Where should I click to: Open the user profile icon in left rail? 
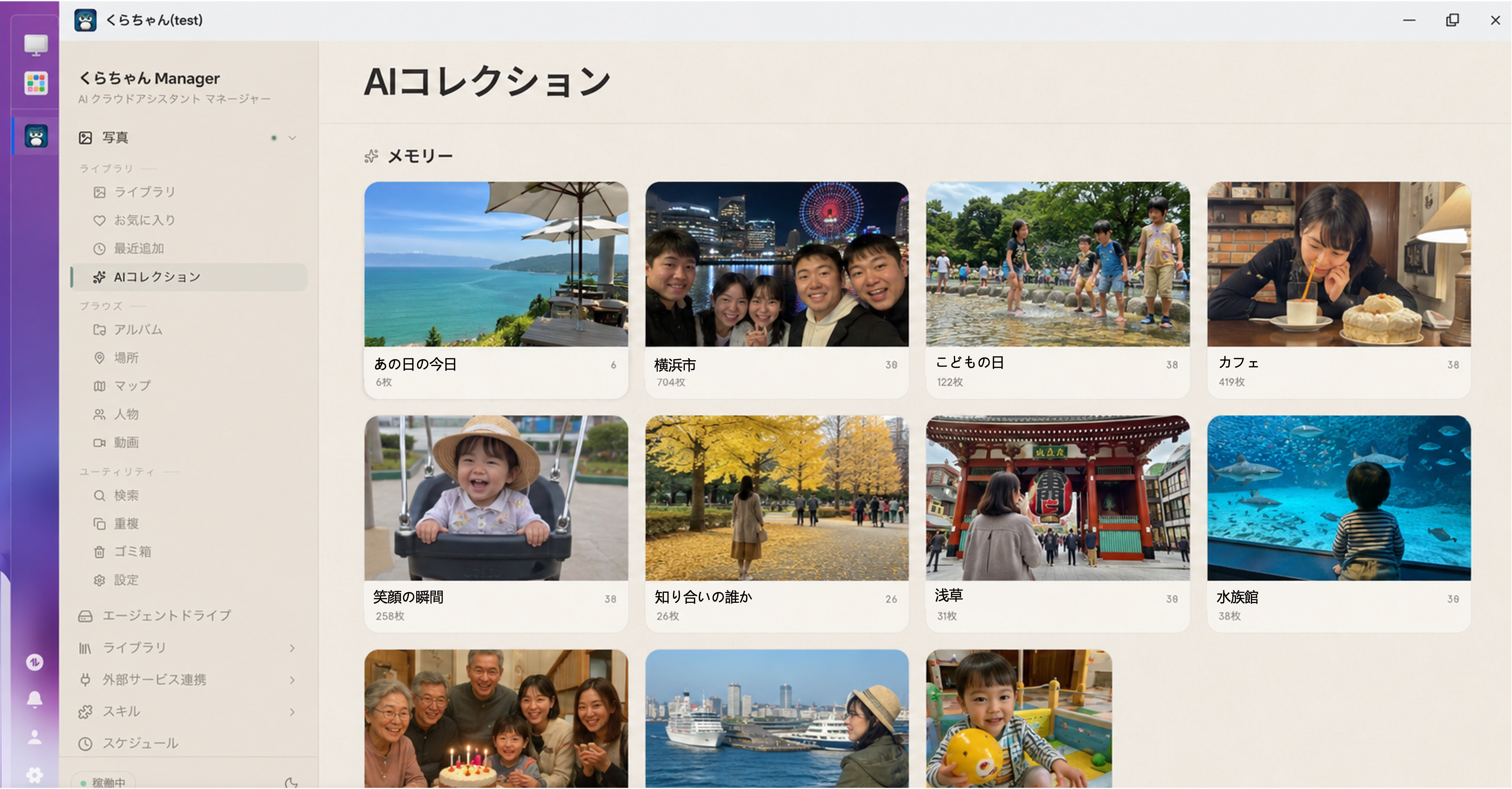35,737
